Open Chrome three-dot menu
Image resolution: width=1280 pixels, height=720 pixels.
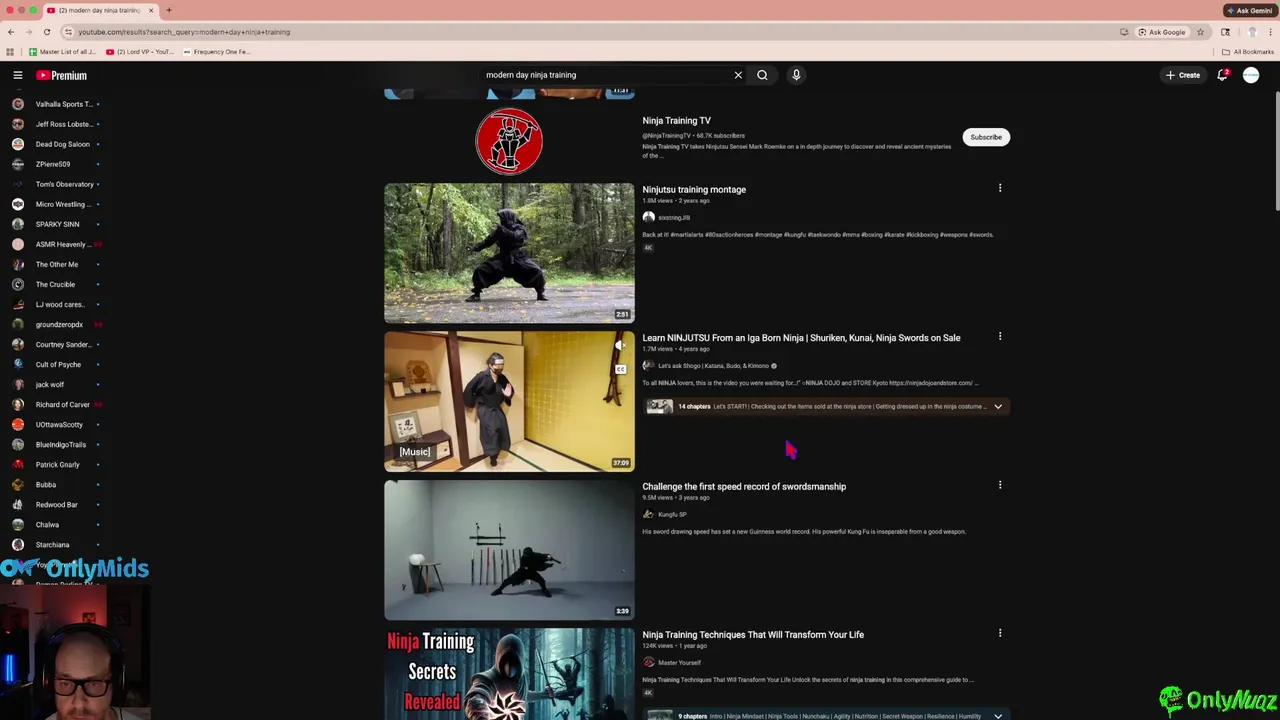tap(1270, 32)
